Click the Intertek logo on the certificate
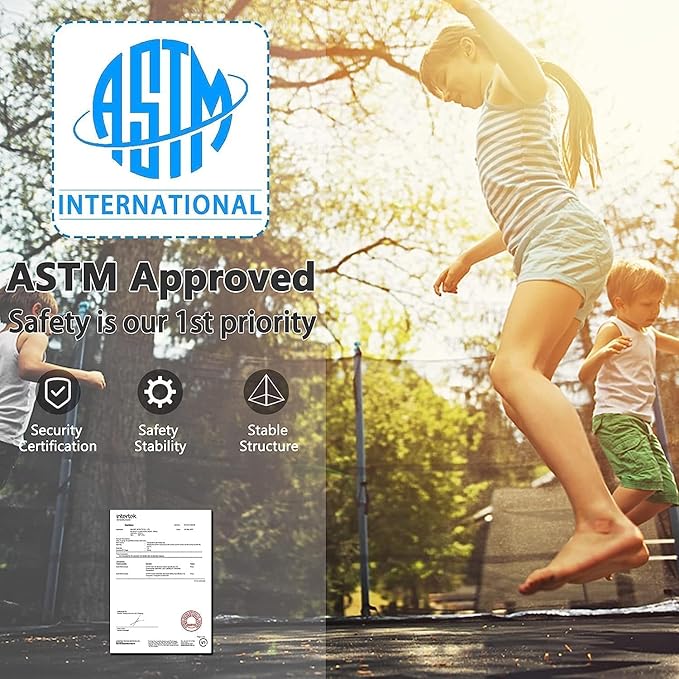The height and width of the screenshot is (679, 679). point(125,517)
